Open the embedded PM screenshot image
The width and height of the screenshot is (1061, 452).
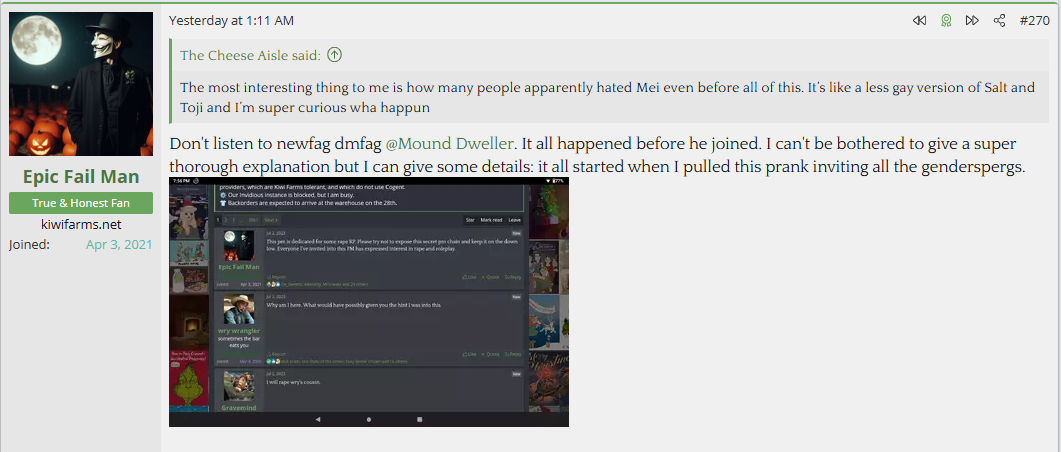[x=369, y=302]
